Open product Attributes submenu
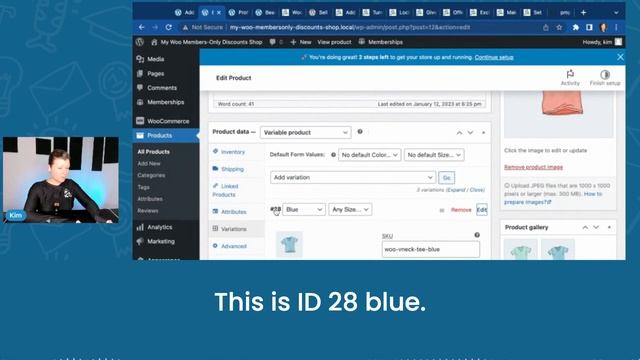The image size is (640, 360). (150, 199)
